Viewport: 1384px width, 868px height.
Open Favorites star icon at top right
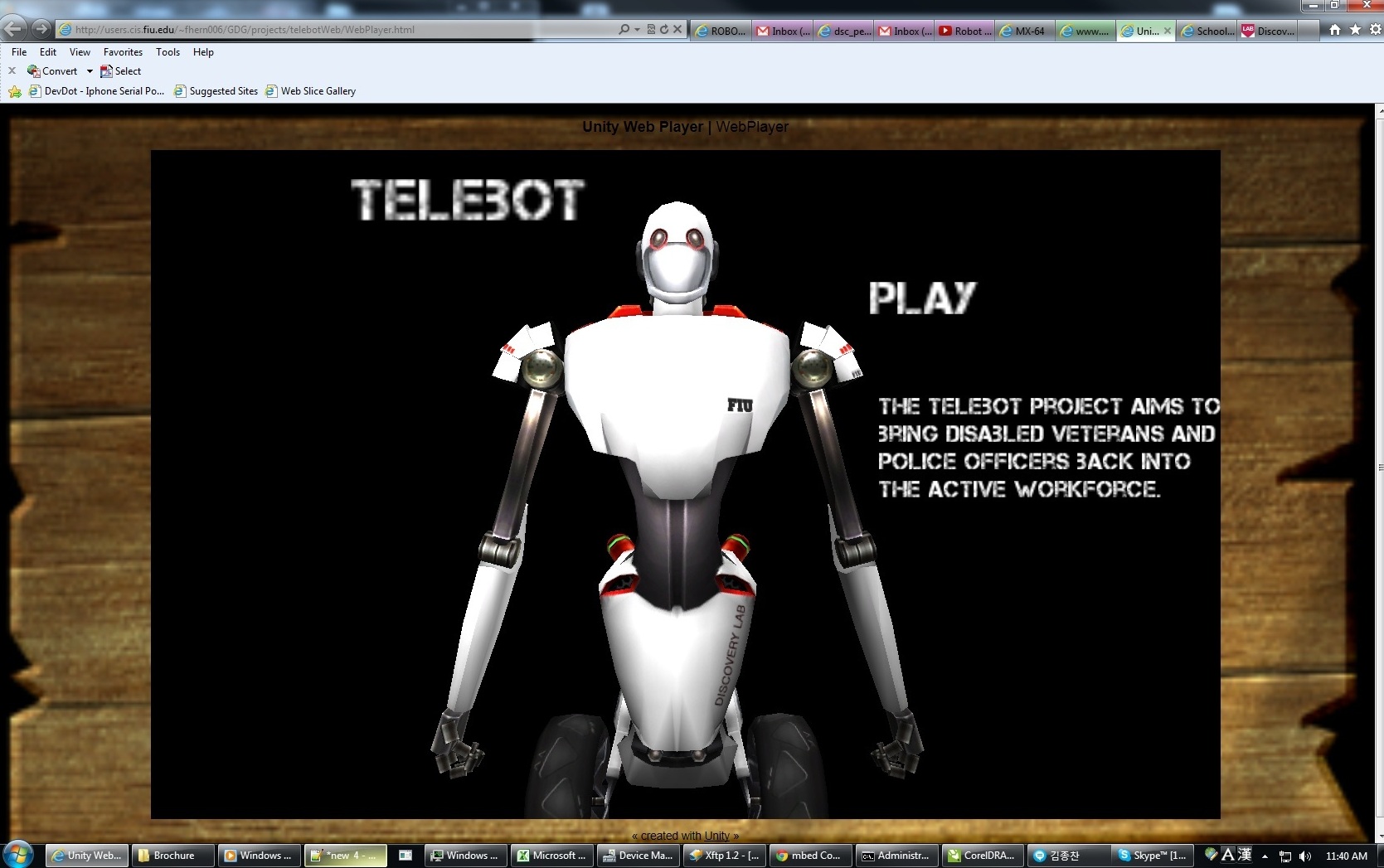(x=1355, y=30)
